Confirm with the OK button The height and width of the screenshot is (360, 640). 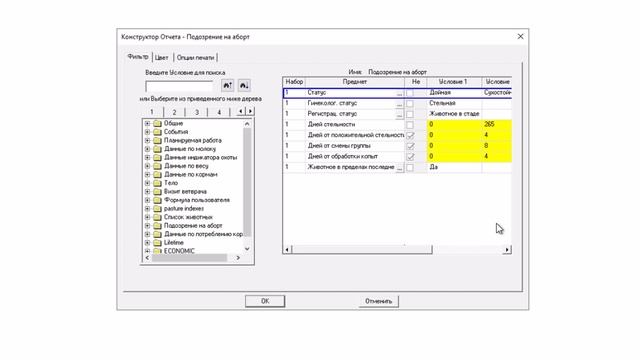click(265, 301)
